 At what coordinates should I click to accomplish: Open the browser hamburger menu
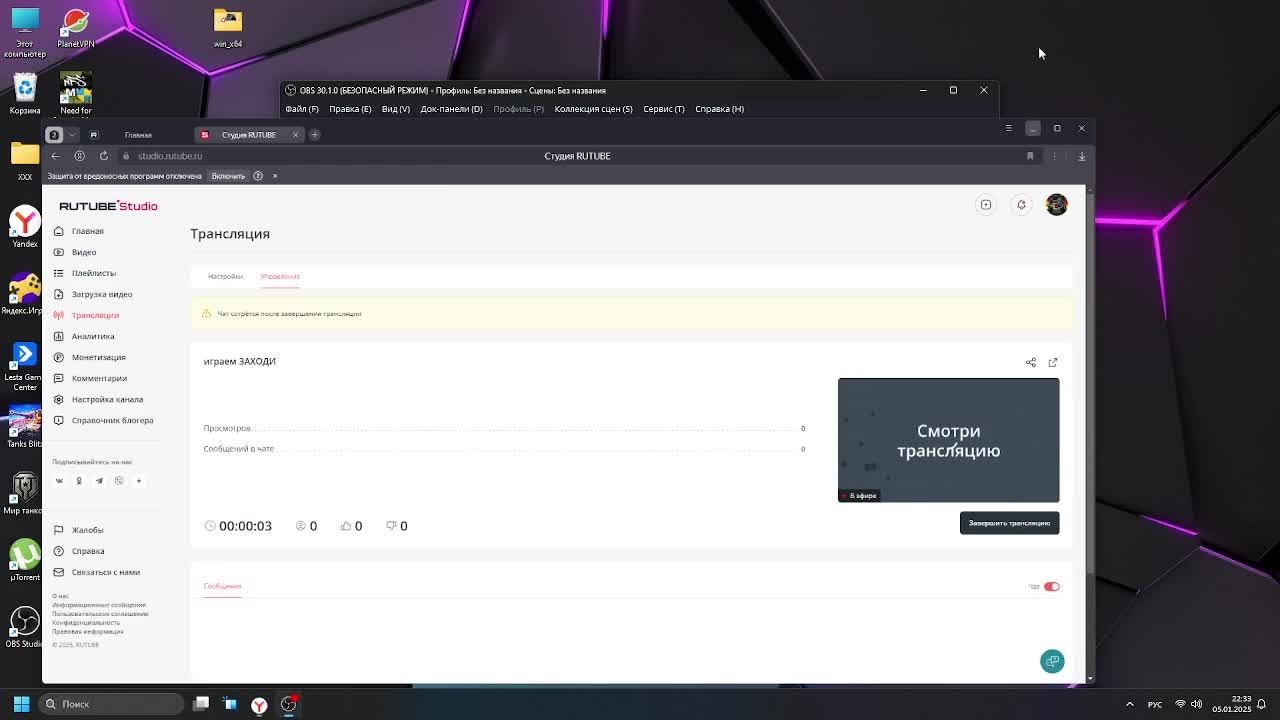click(1008, 128)
